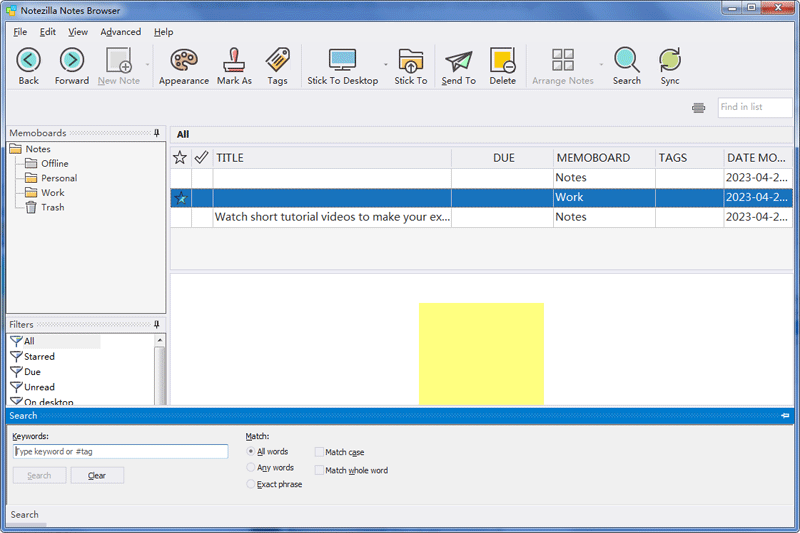Enable the Match whole word checkbox
The image size is (800, 533).
pyautogui.click(x=319, y=470)
